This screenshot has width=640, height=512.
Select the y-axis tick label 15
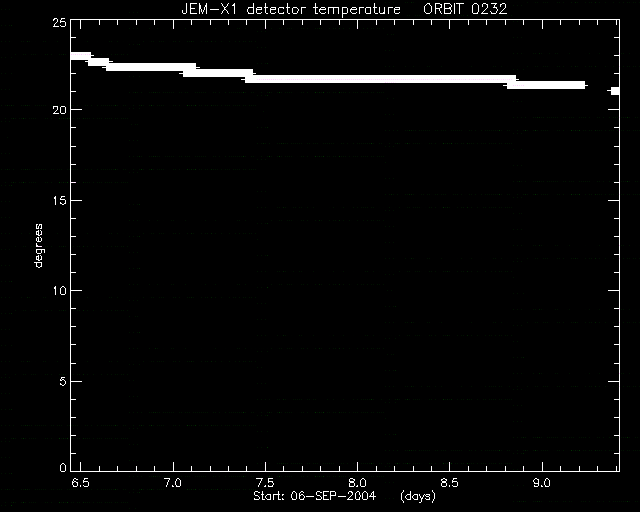click(59, 200)
